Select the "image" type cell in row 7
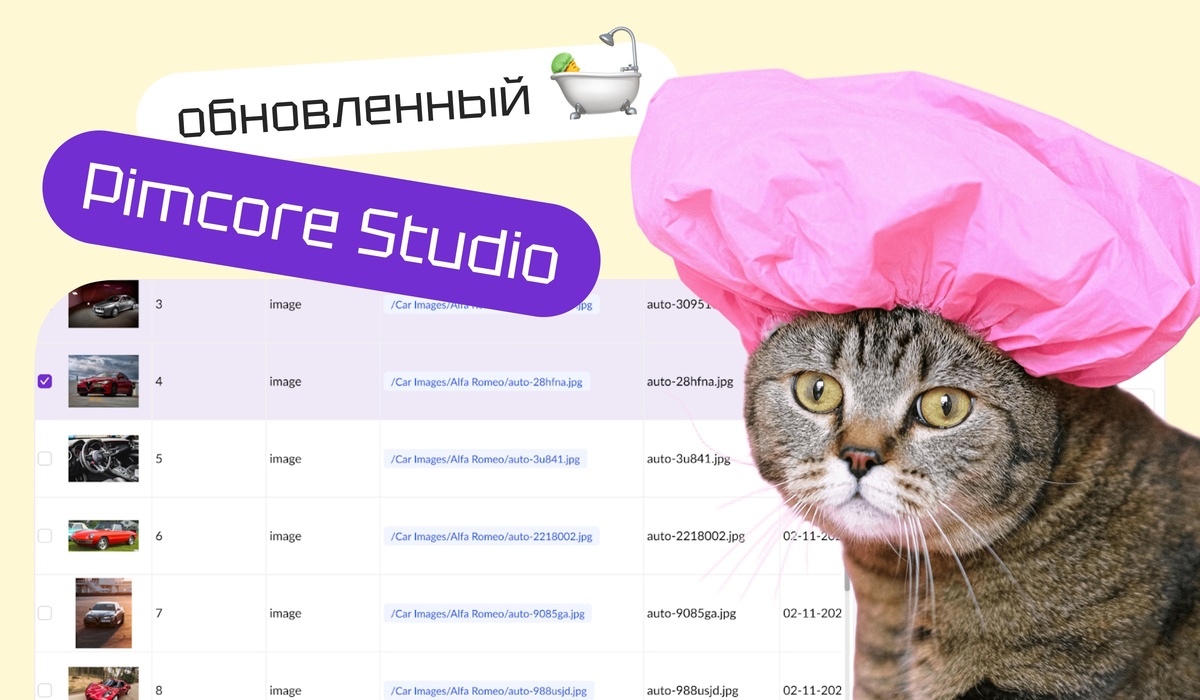1200x700 pixels. 323,613
